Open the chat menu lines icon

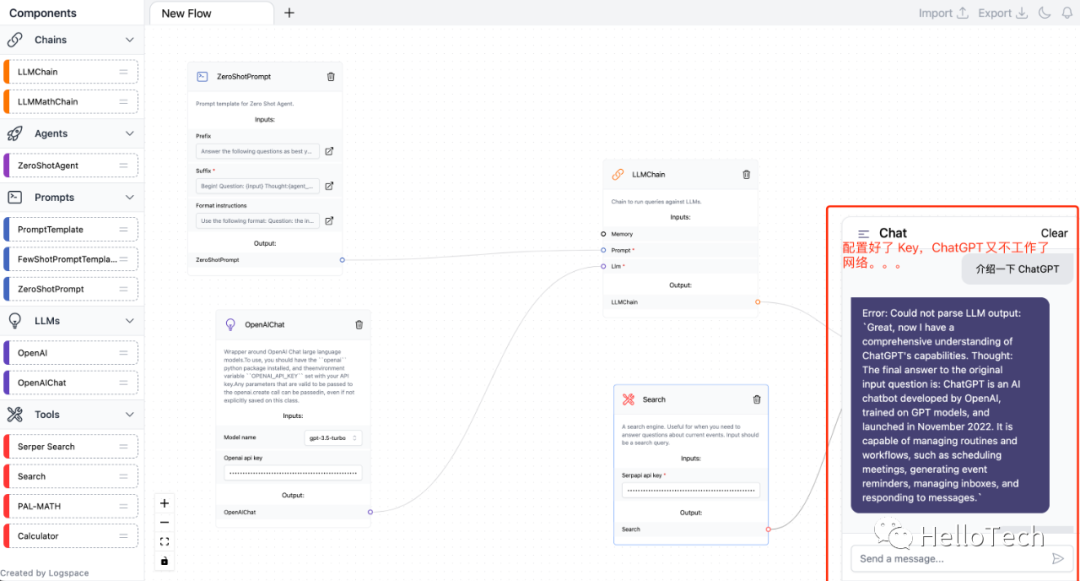(864, 233)
